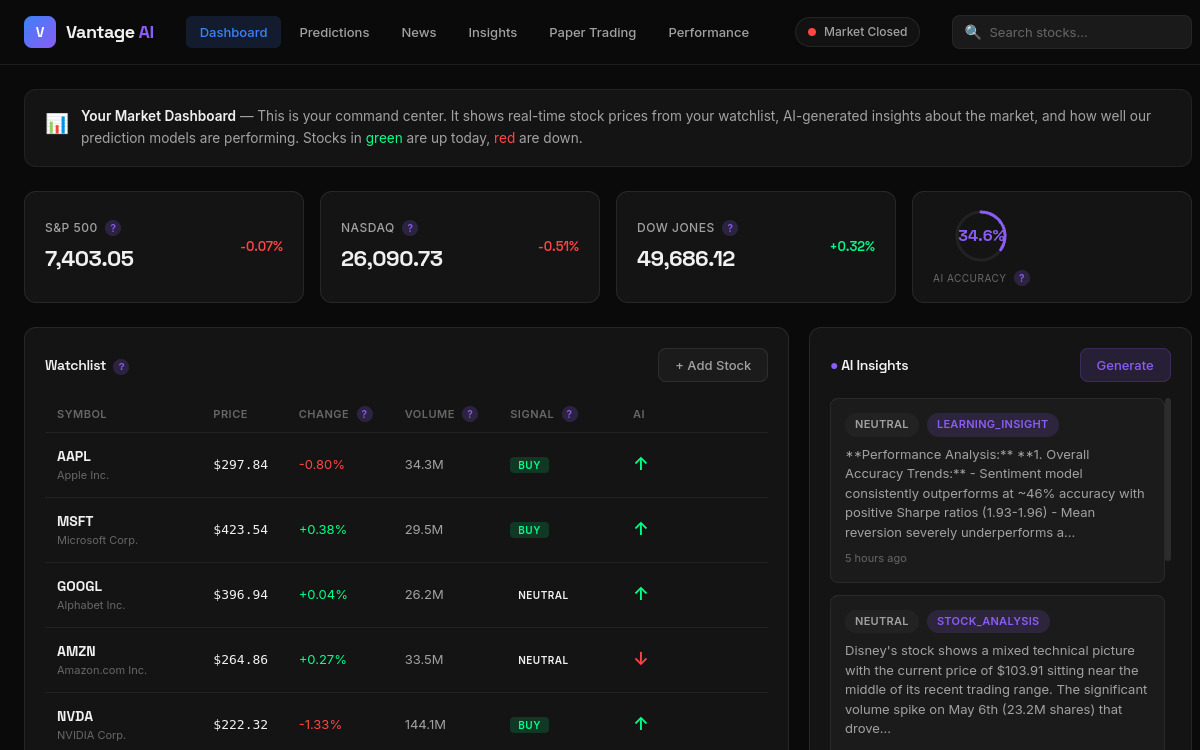Viewport: 1200px width, 750px height.
Task: Click the Generate insights button
Action: coord(1125,365)
